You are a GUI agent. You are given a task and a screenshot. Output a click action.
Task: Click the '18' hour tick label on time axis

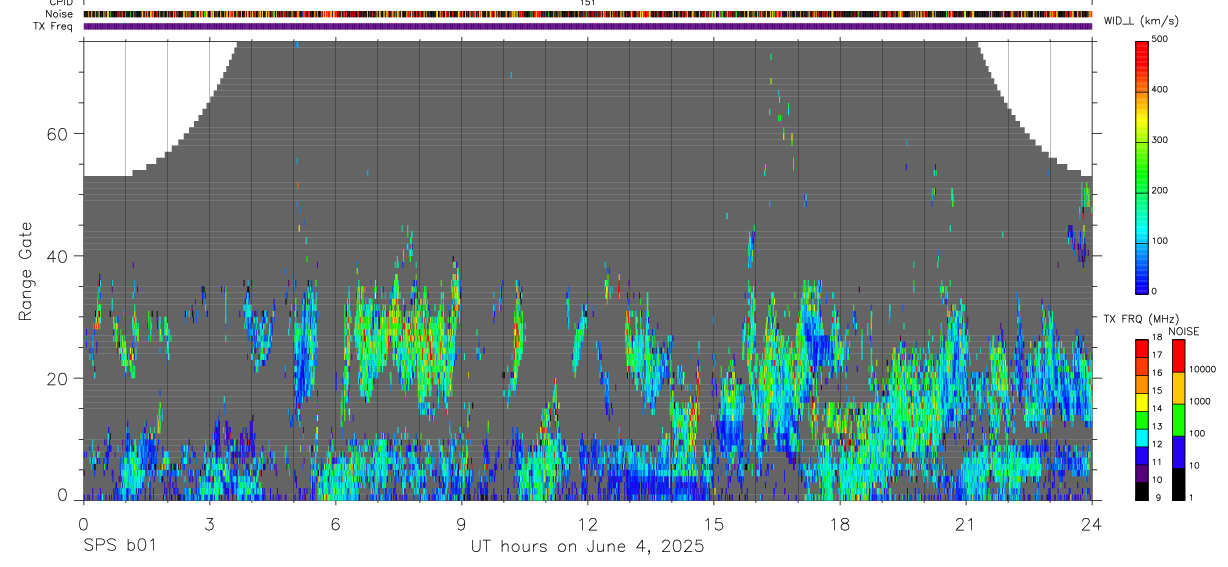point(840,524)
